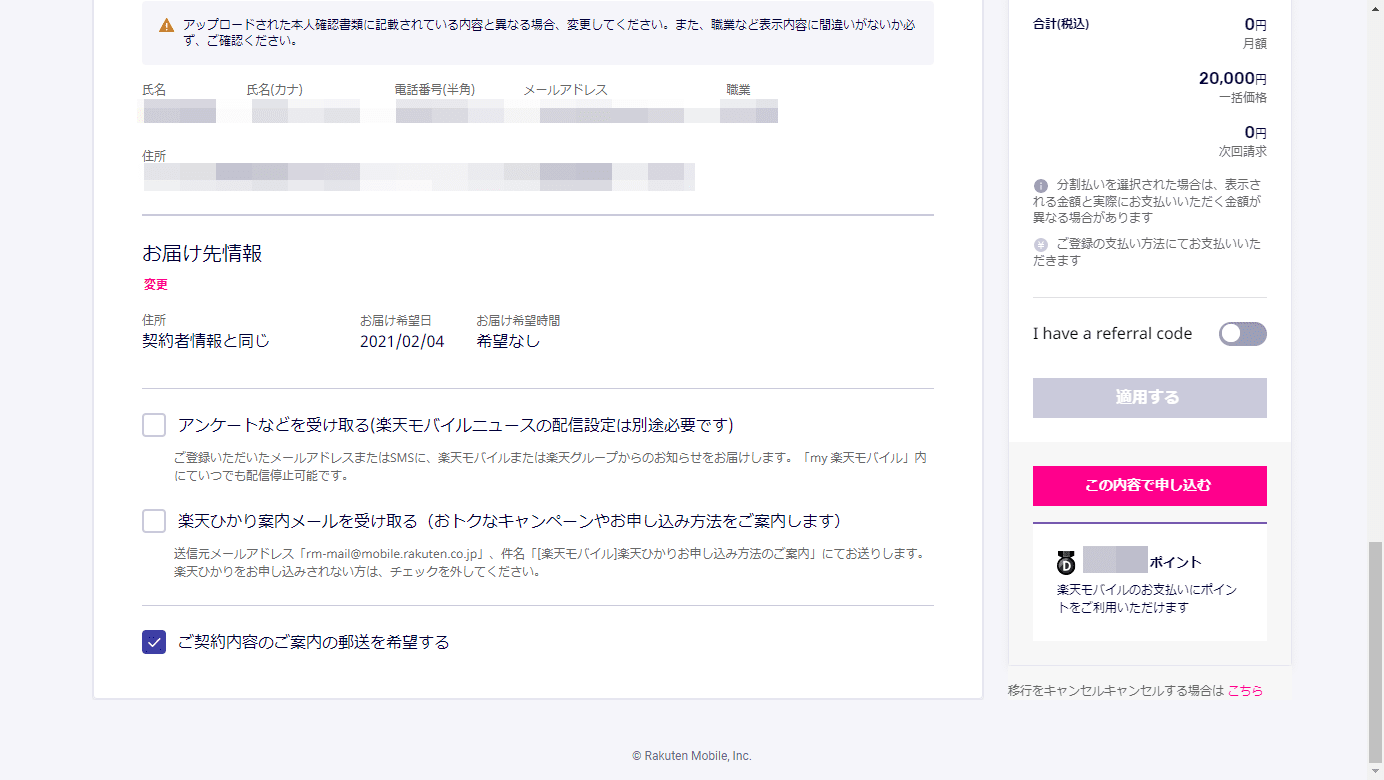Click the 20,000円 lump-sum price
1384x780 pixels.
1233,79
